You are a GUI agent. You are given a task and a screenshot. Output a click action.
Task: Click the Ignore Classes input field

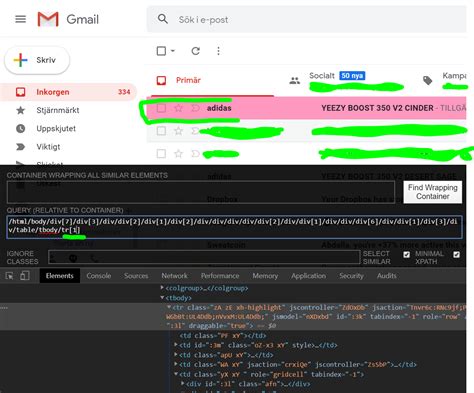[204, 257]
